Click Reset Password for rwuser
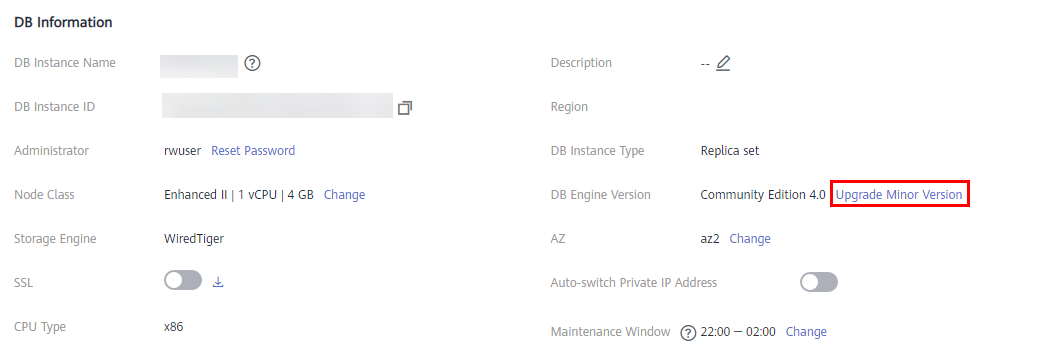The height and width of the screenshot is (363, 1058). pos(253,150)
